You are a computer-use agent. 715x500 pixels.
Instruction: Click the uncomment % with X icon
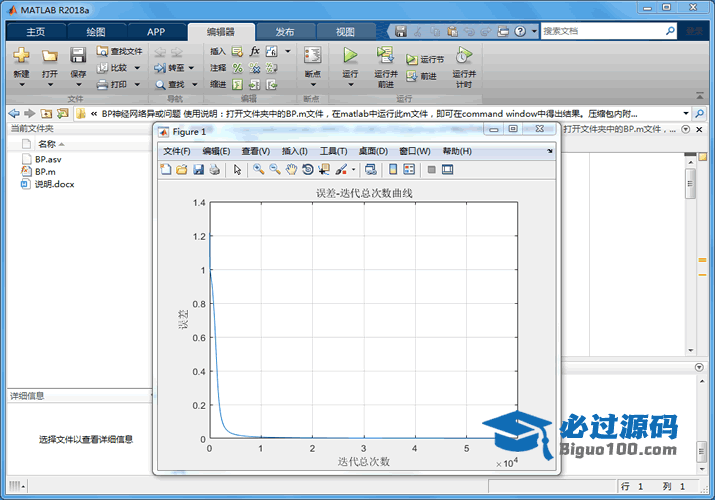pyautogui.click(x=254, y=68)
